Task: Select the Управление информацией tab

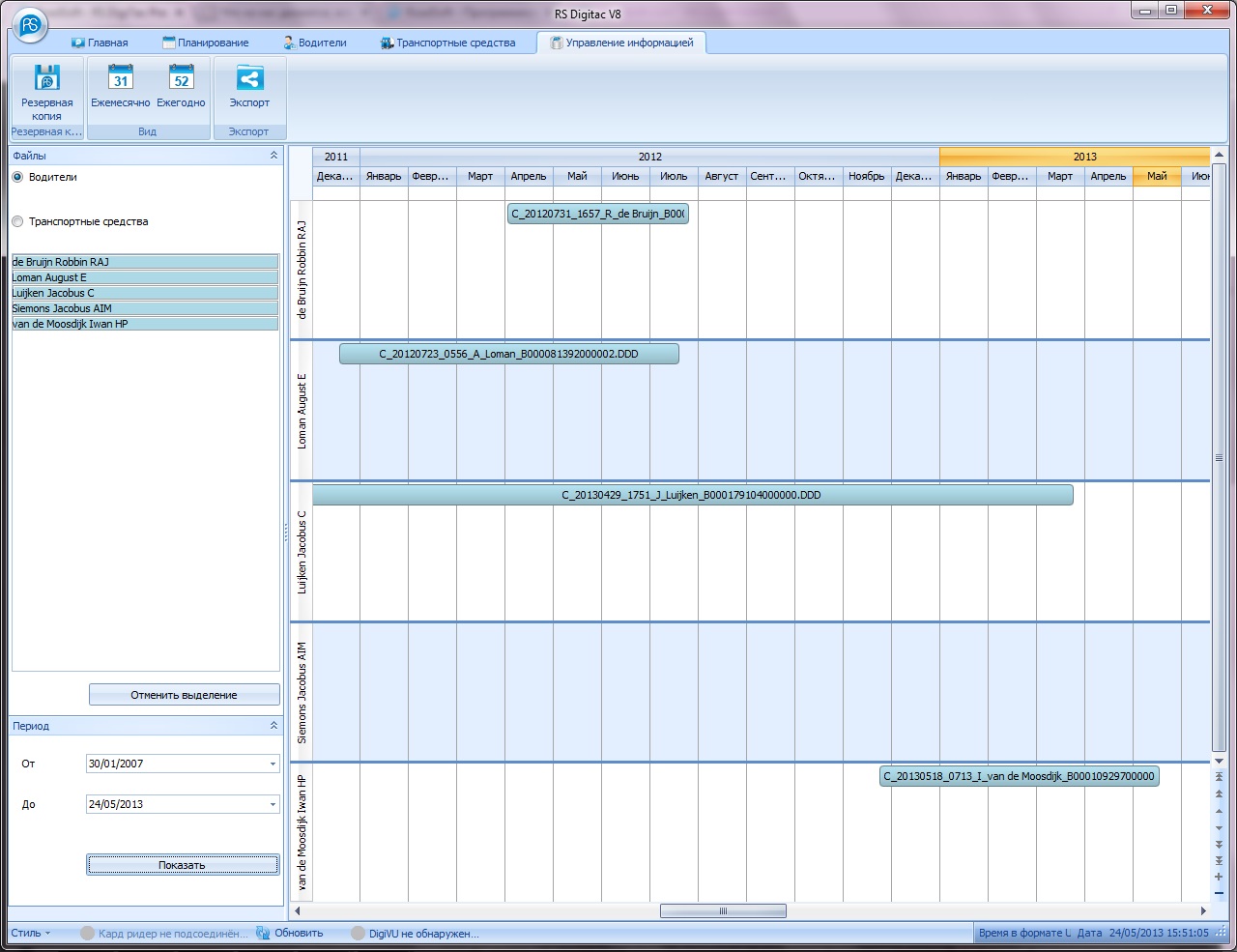Action: pyautogui.click(x=621, y=43)
